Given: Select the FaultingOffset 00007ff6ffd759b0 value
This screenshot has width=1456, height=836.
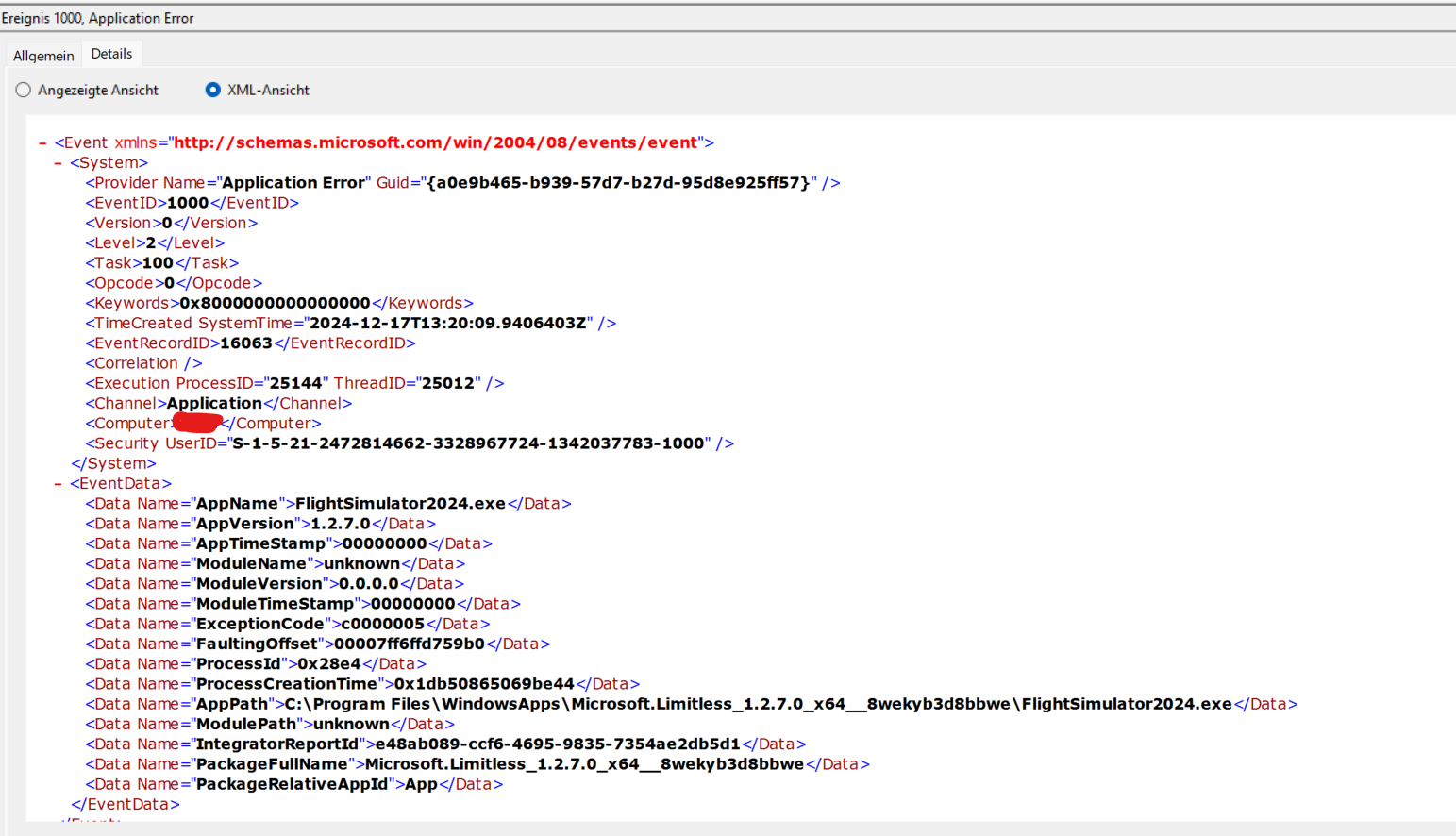Looking at the screenshot, I should pyautogui.click(x=410, y=644).
